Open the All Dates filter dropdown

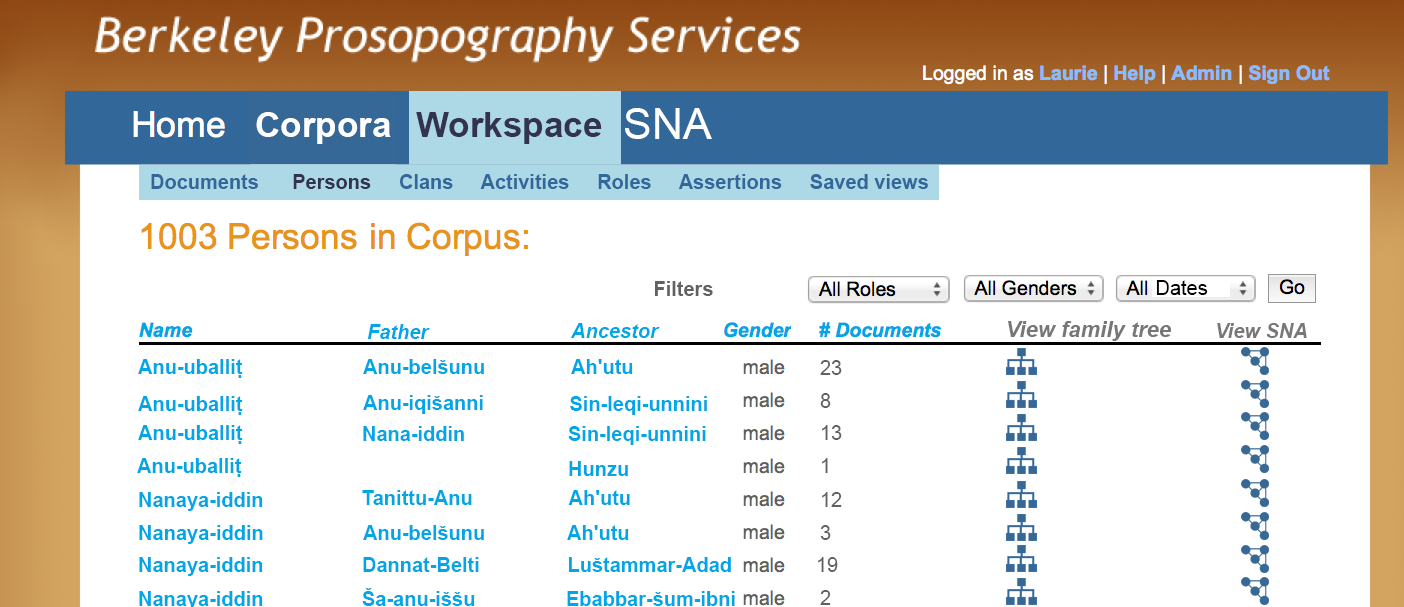click(1185, 288)
